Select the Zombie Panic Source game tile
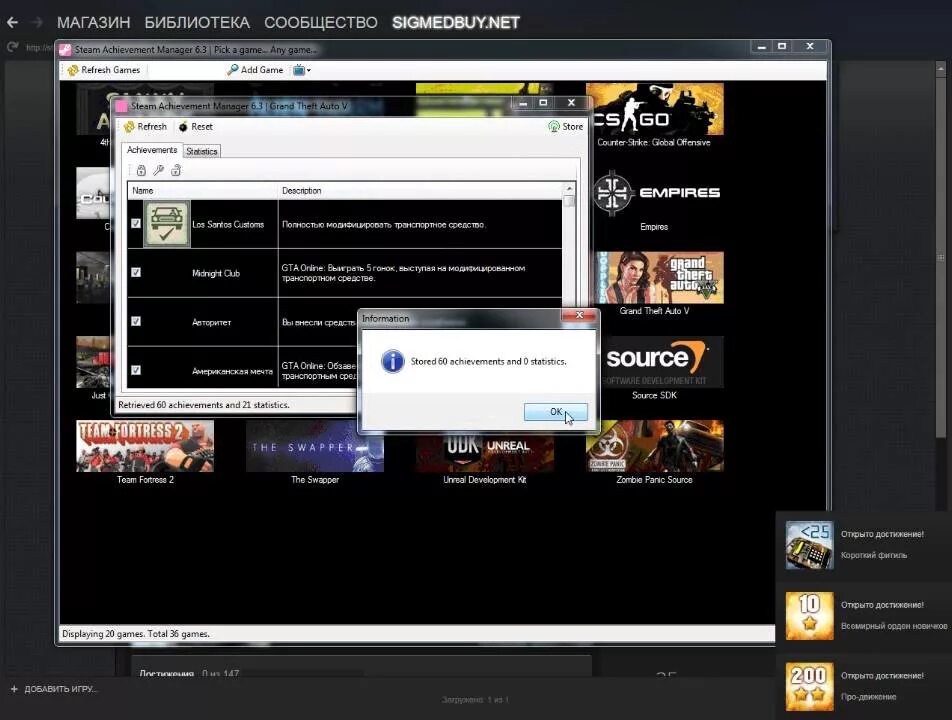952x720 pixels. point(654,453)
